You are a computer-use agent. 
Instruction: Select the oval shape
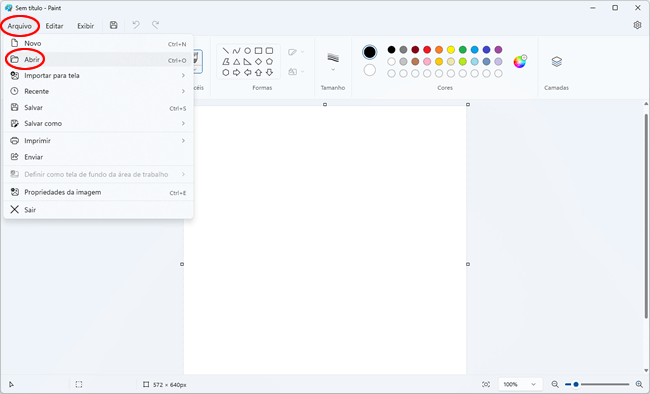247,51
